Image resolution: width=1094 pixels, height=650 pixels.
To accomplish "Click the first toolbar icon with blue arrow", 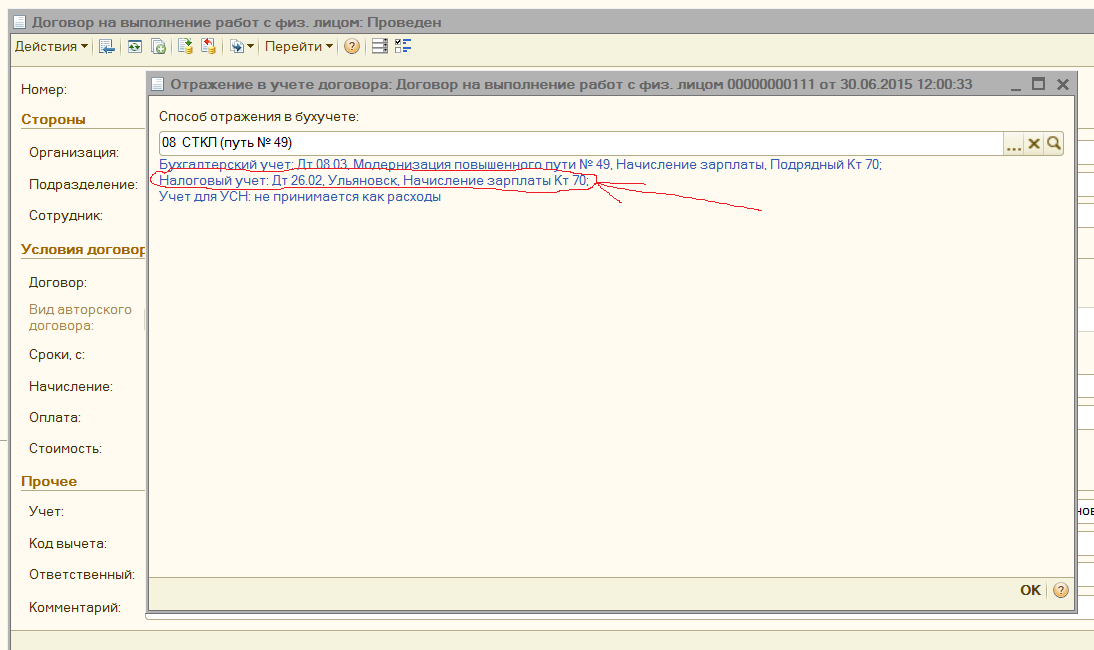I will 107,46.
